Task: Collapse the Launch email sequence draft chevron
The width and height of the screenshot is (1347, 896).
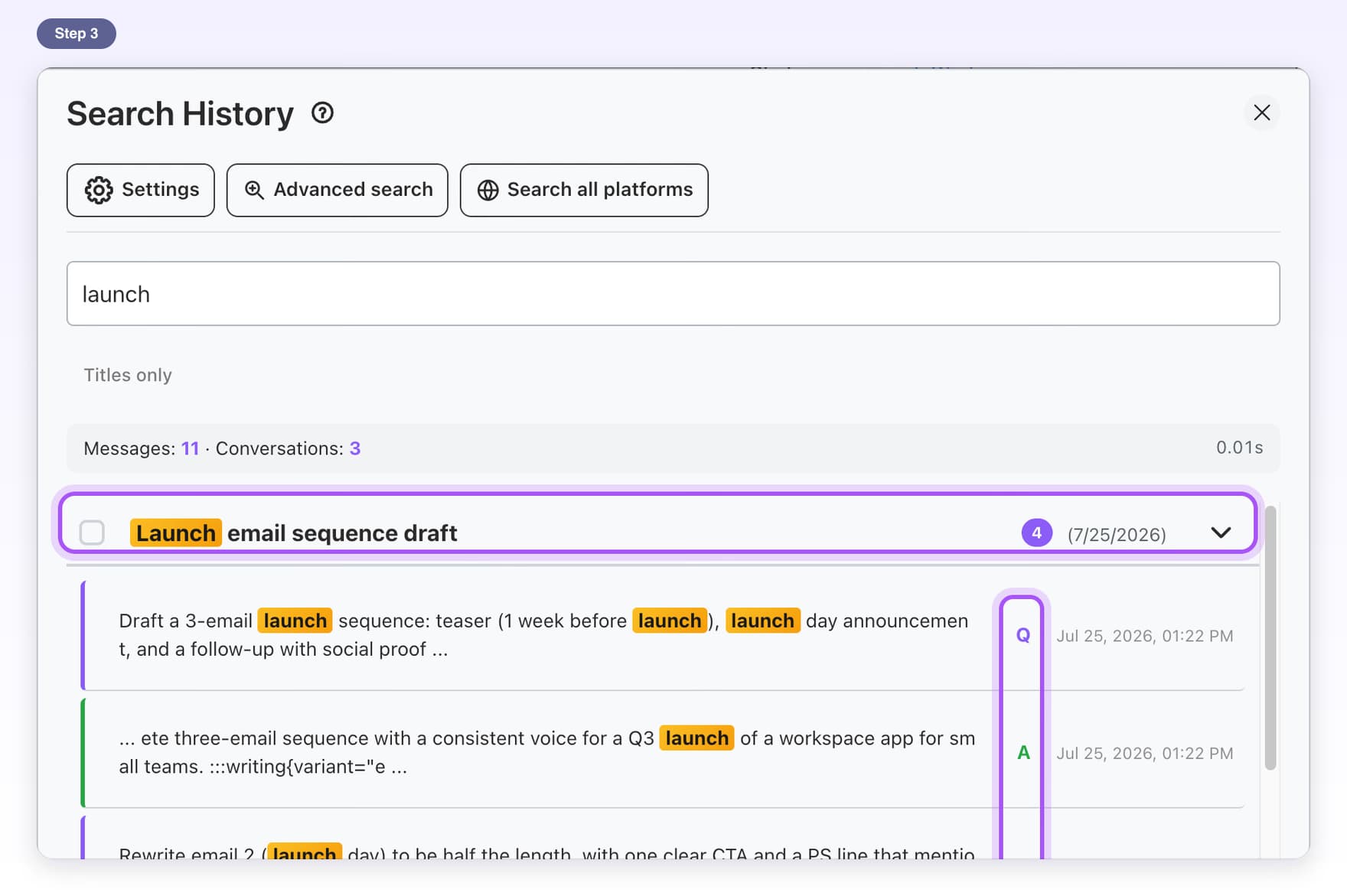Action: [1221, 533]
